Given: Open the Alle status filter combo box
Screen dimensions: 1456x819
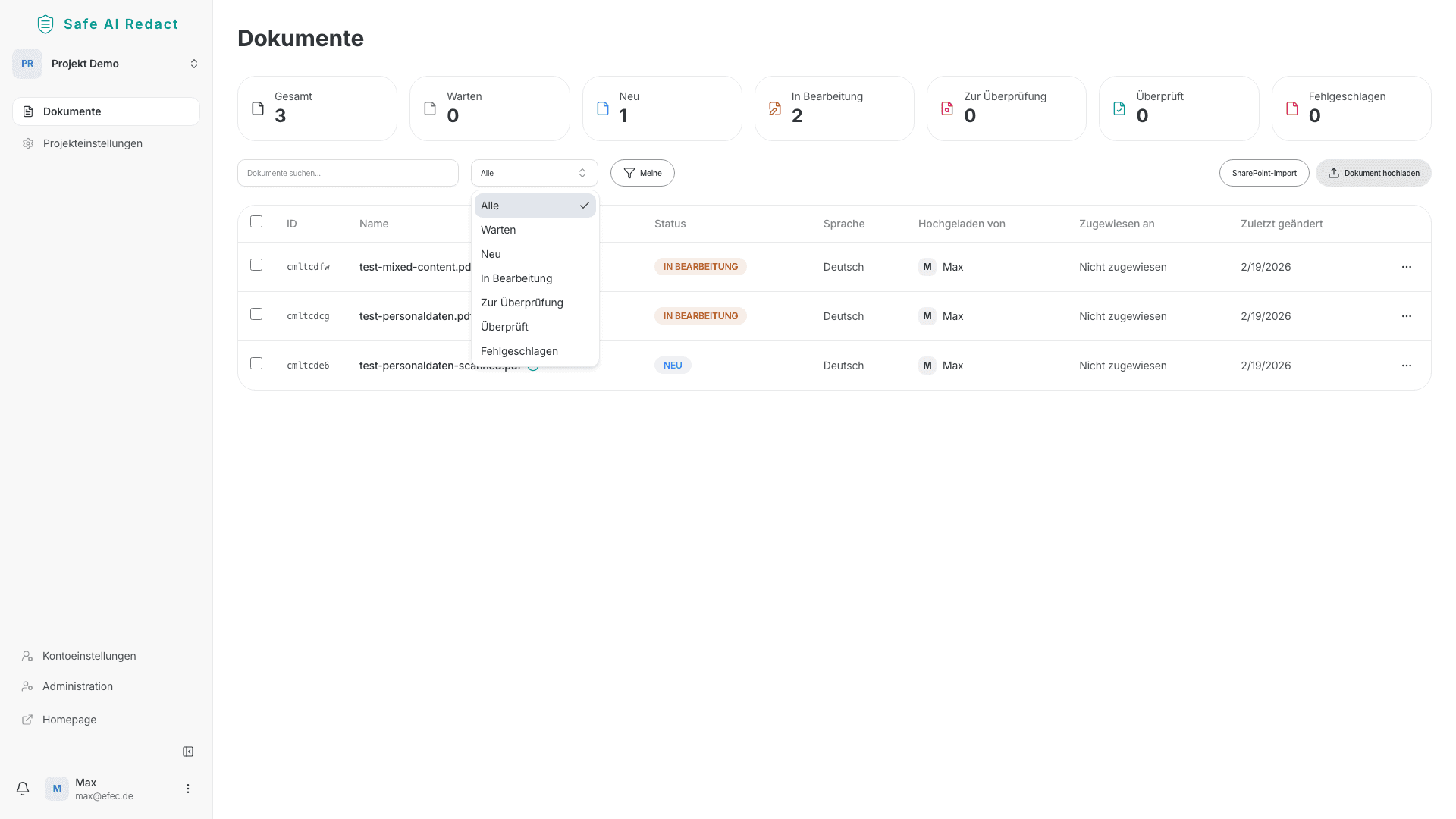Looking at the screenshot, I should [534, 173].
